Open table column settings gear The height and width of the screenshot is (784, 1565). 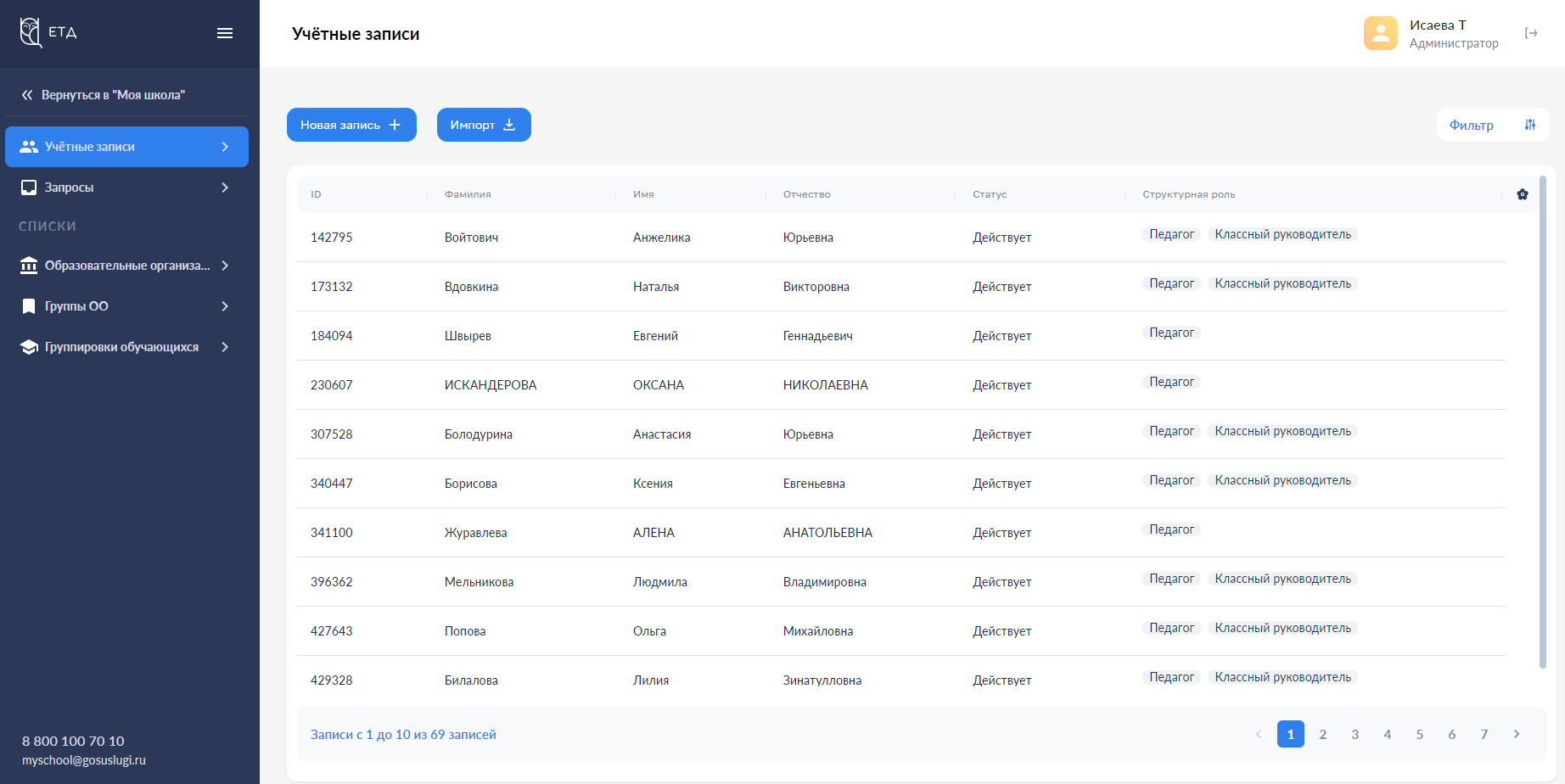(1523, 194)
